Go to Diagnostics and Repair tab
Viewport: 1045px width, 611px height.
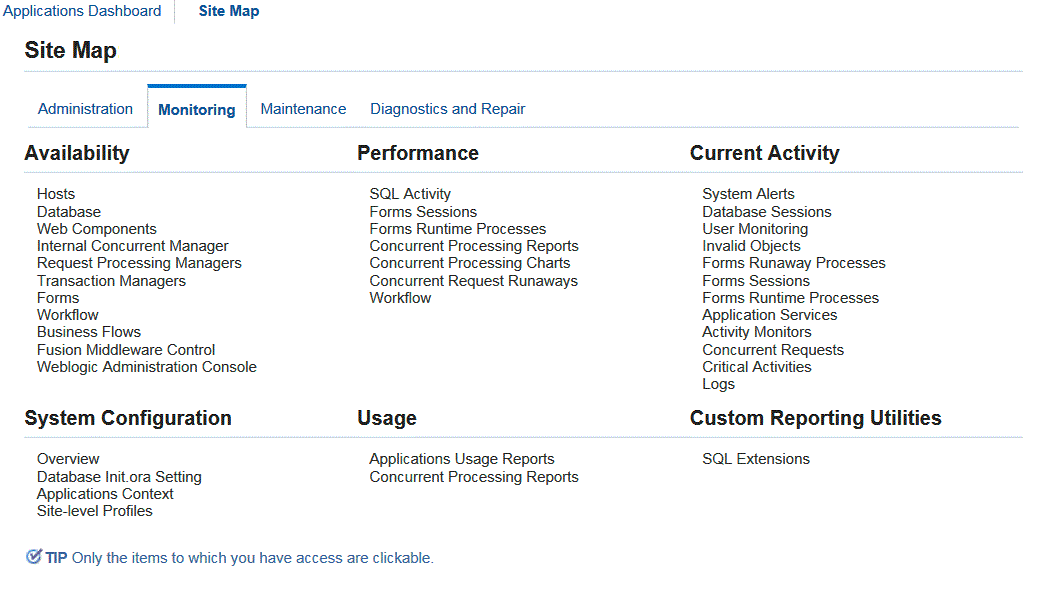447,109
